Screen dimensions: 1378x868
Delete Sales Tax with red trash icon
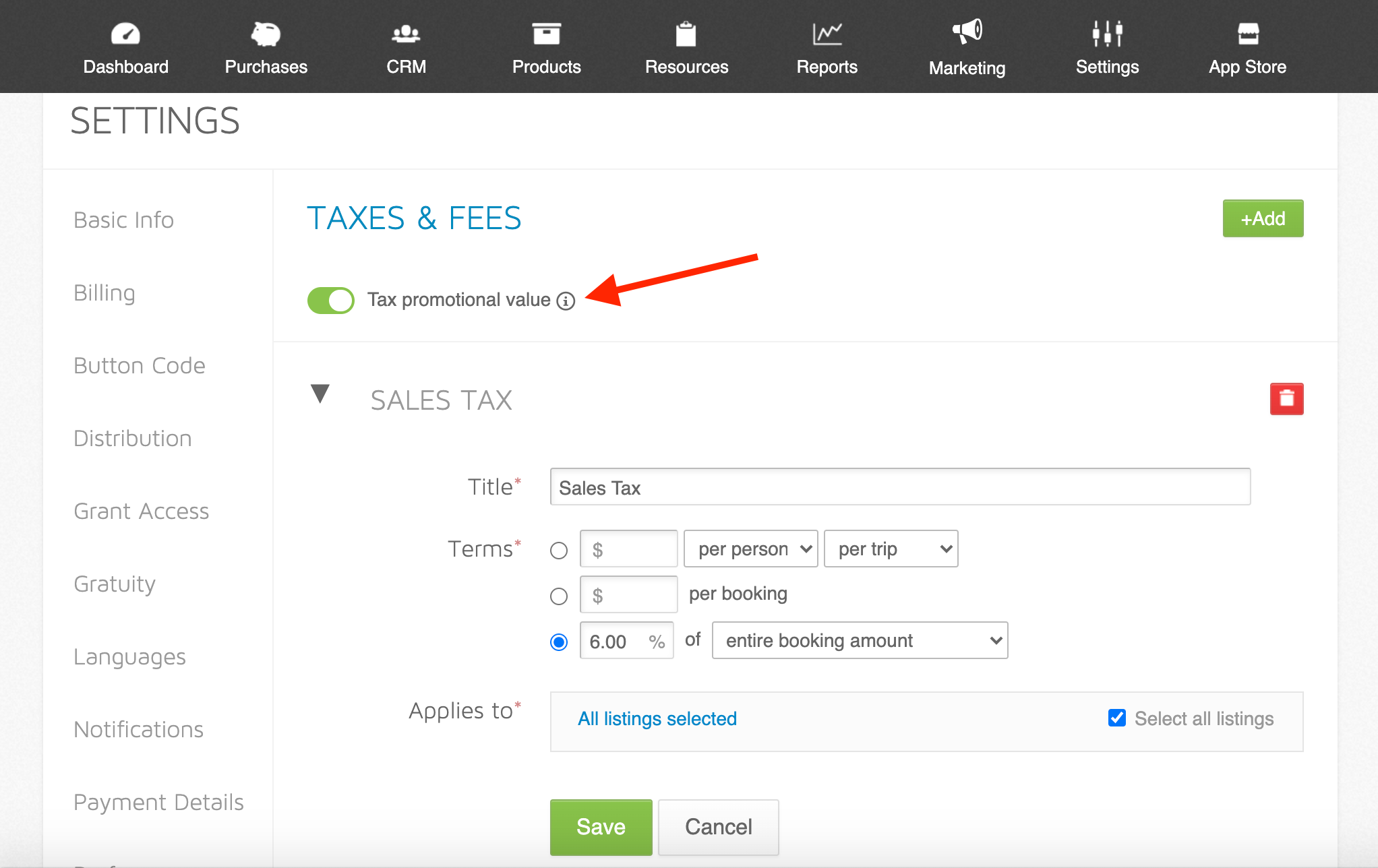click(1286, 399)
